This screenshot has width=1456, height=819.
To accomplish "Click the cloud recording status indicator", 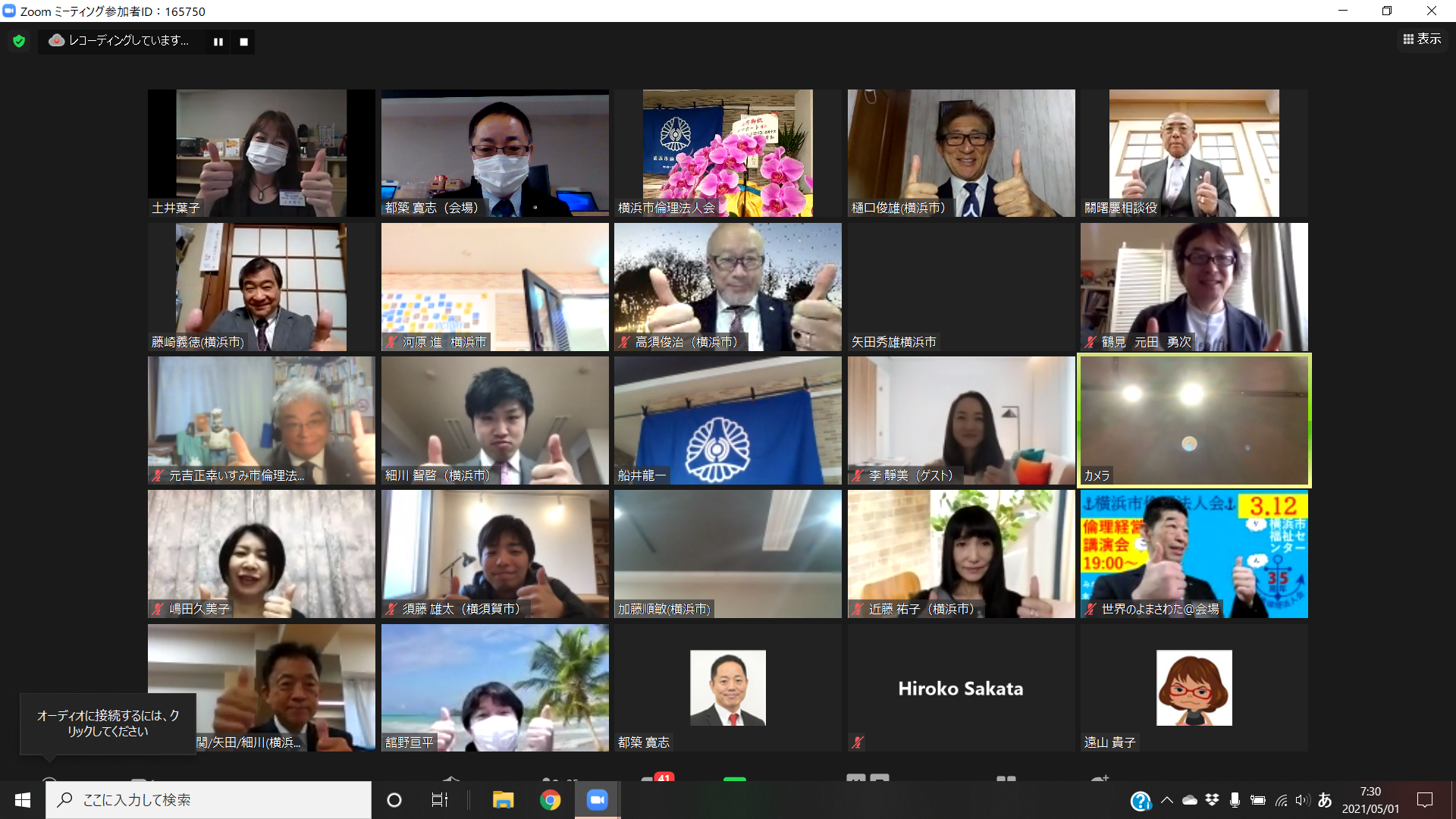I will point(120,41).
